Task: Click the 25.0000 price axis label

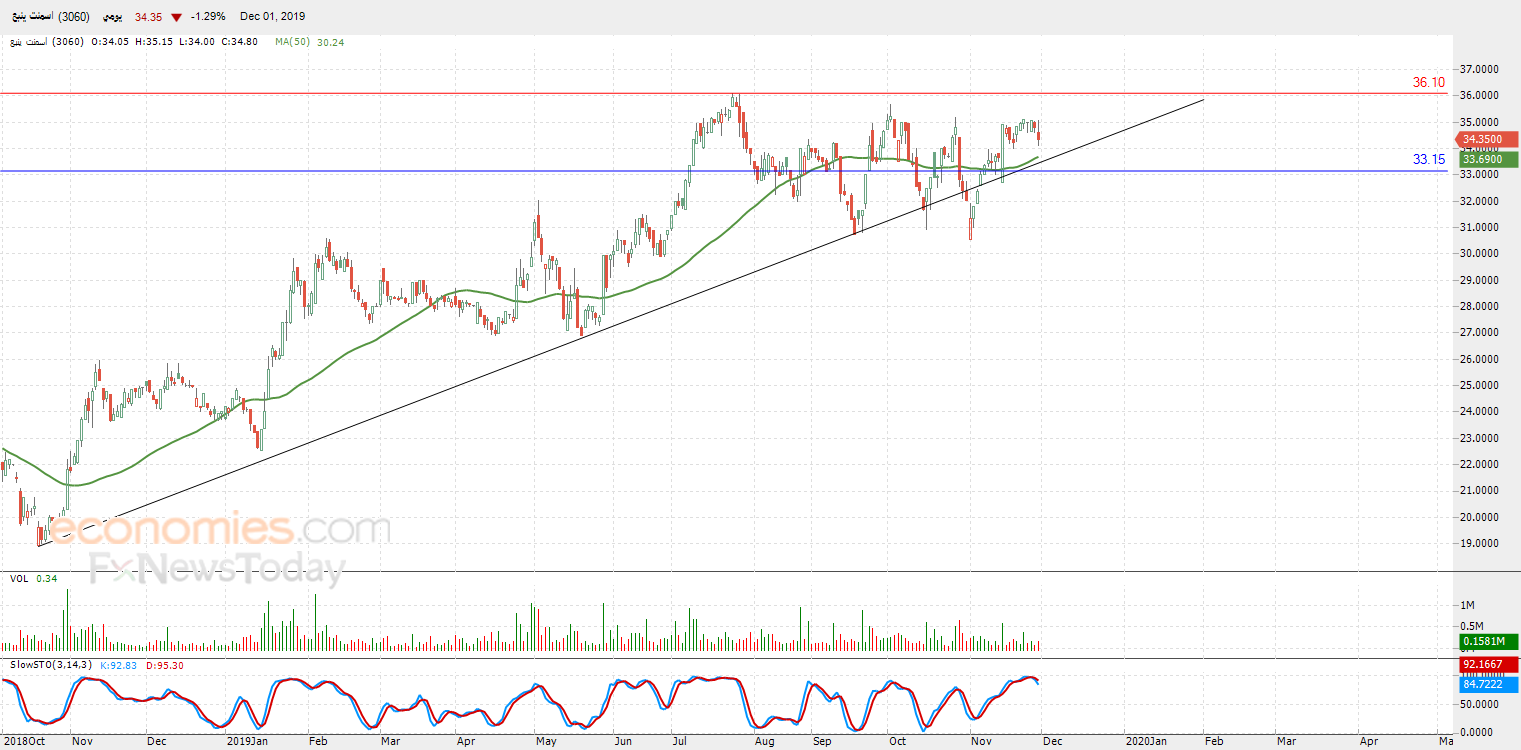Action: coord(1481,385)
